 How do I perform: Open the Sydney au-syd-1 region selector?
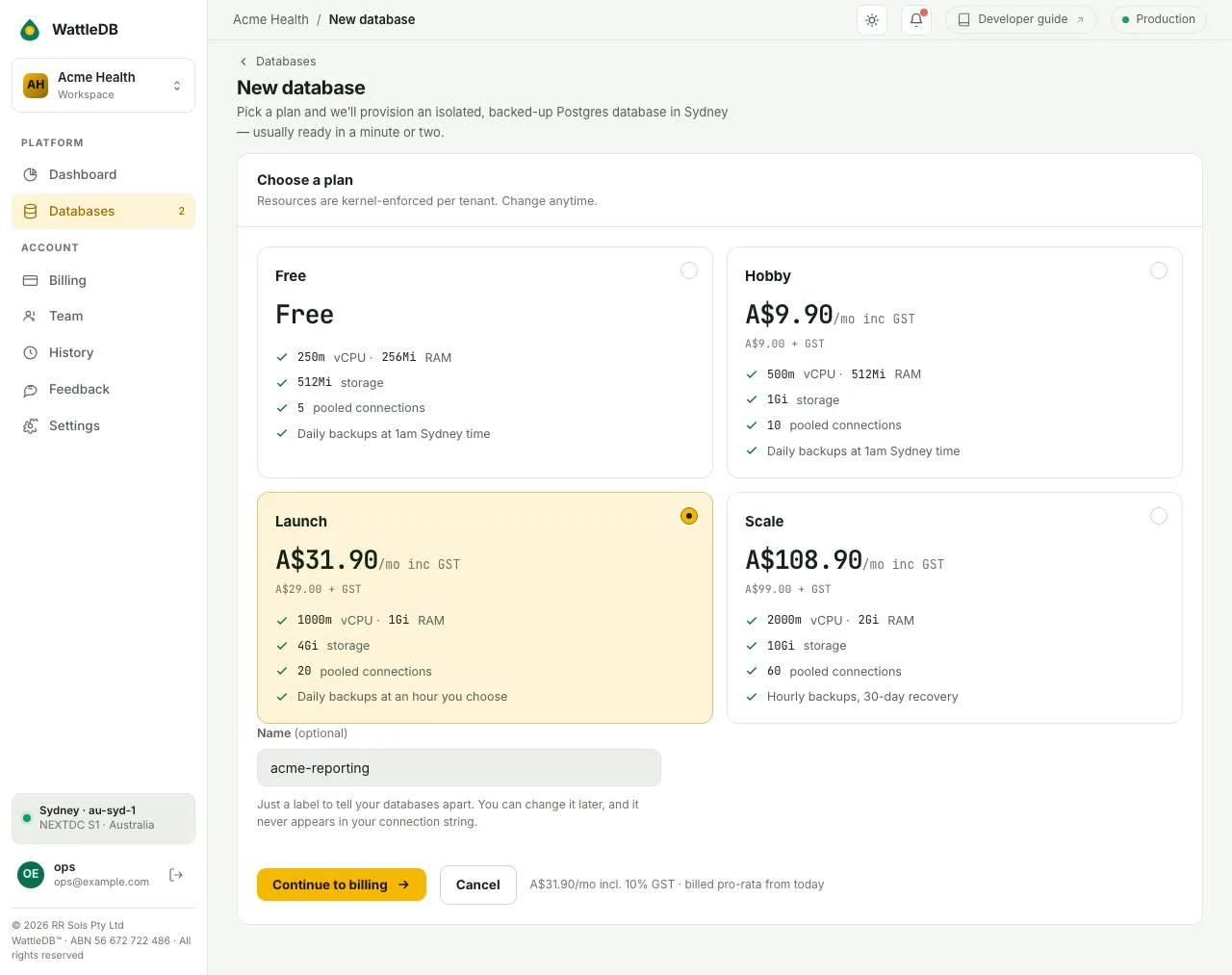coord(103,818)
